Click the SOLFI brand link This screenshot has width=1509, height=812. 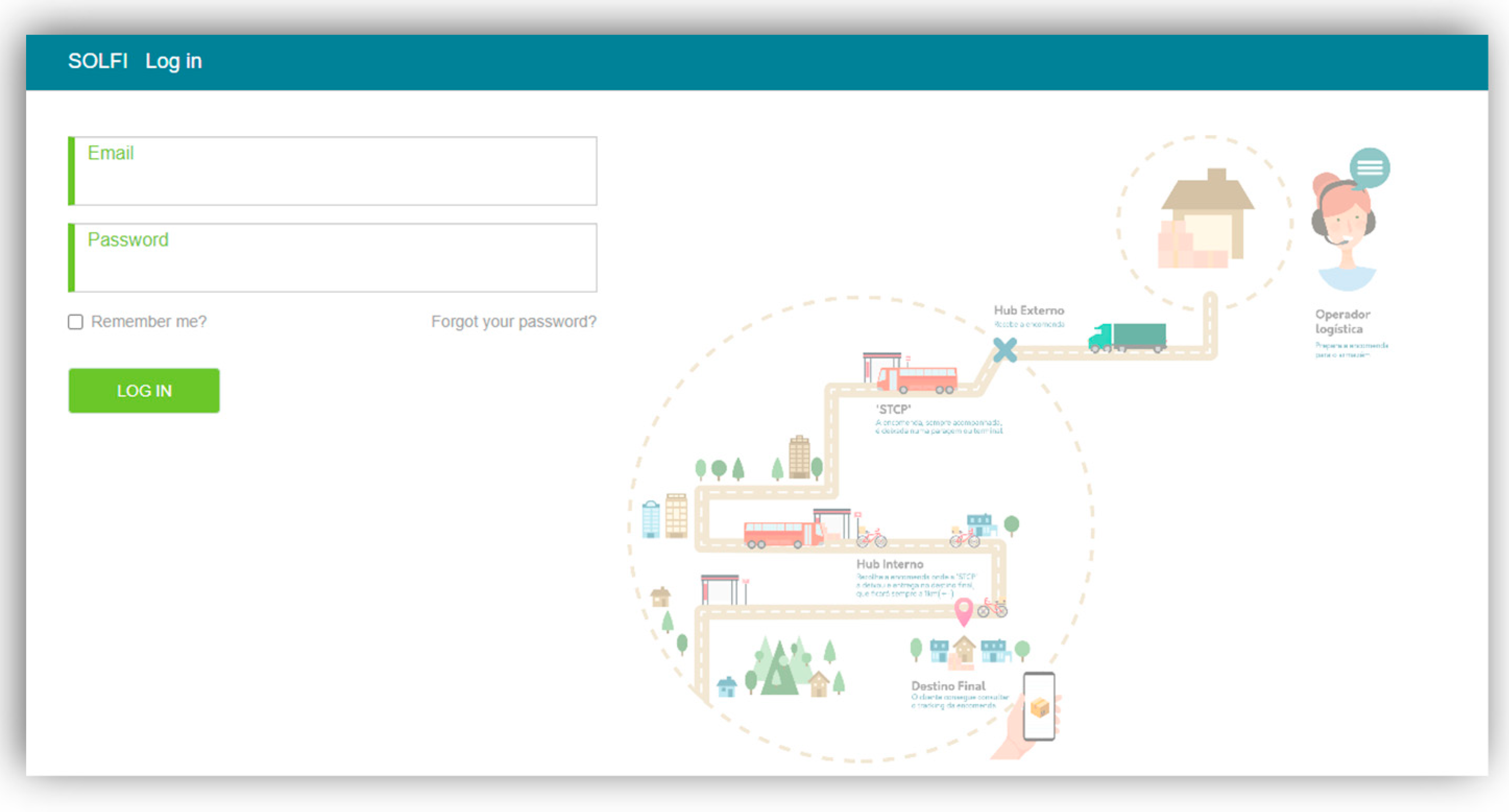coord(97,61)
